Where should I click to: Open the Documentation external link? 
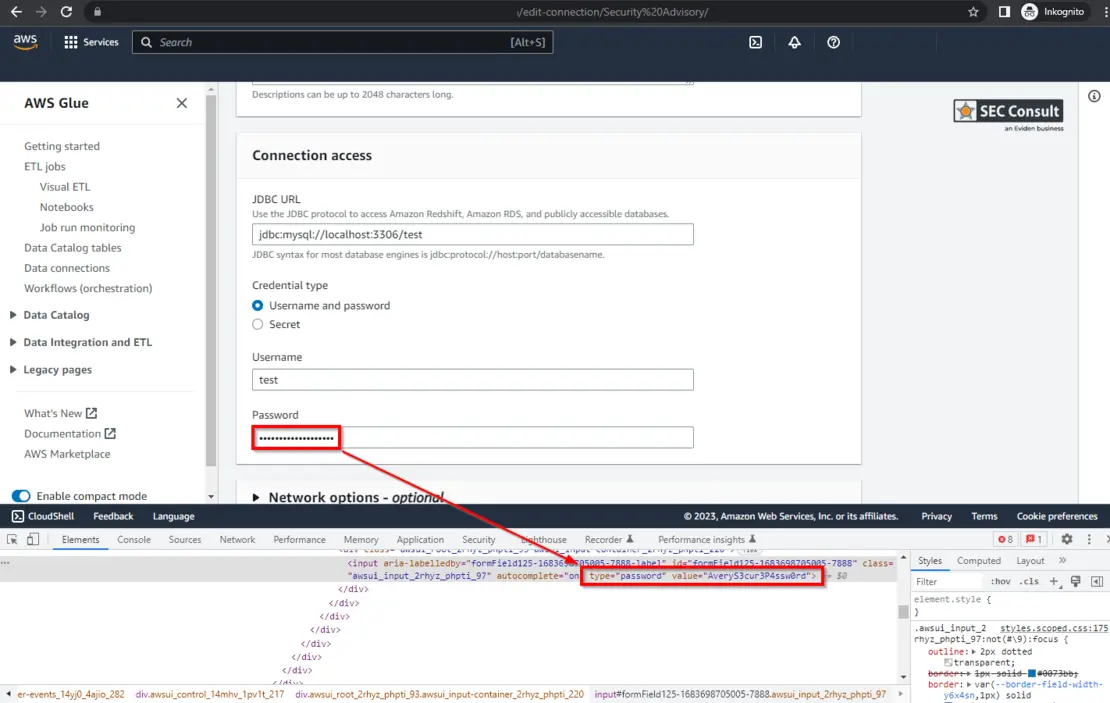(70, 434)
